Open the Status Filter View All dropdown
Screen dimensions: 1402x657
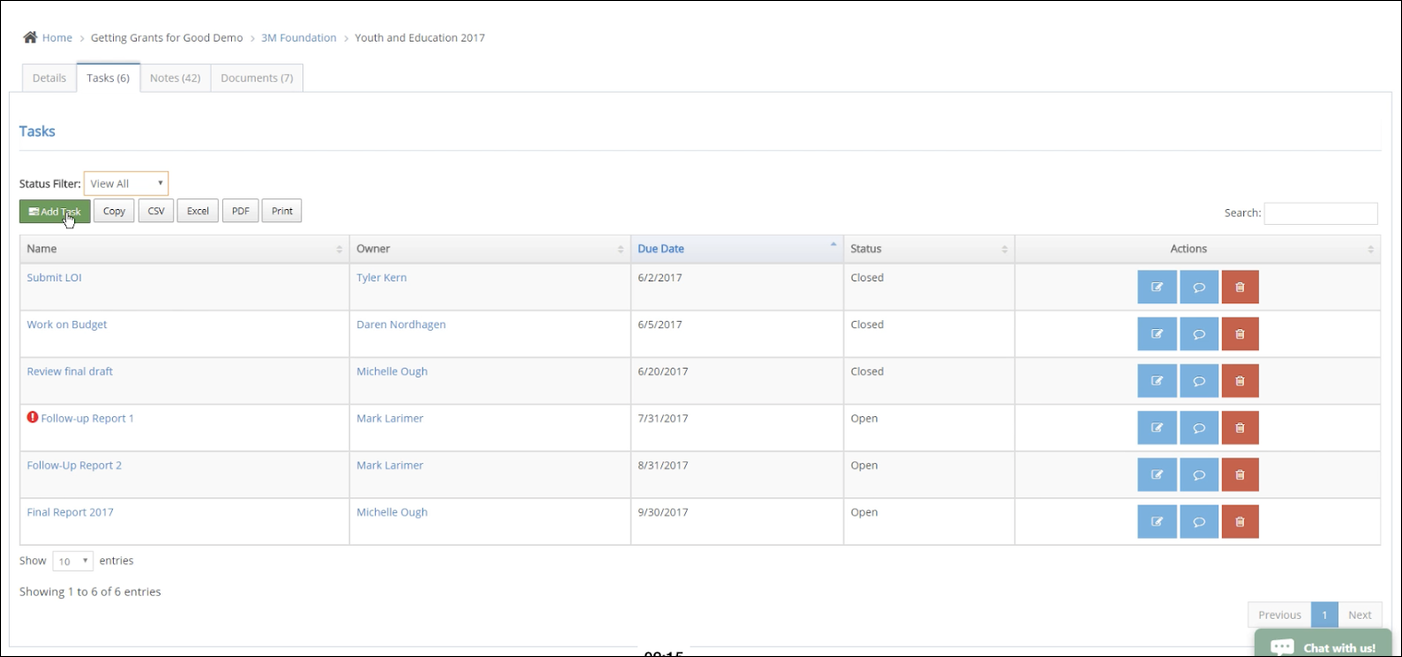125,183
